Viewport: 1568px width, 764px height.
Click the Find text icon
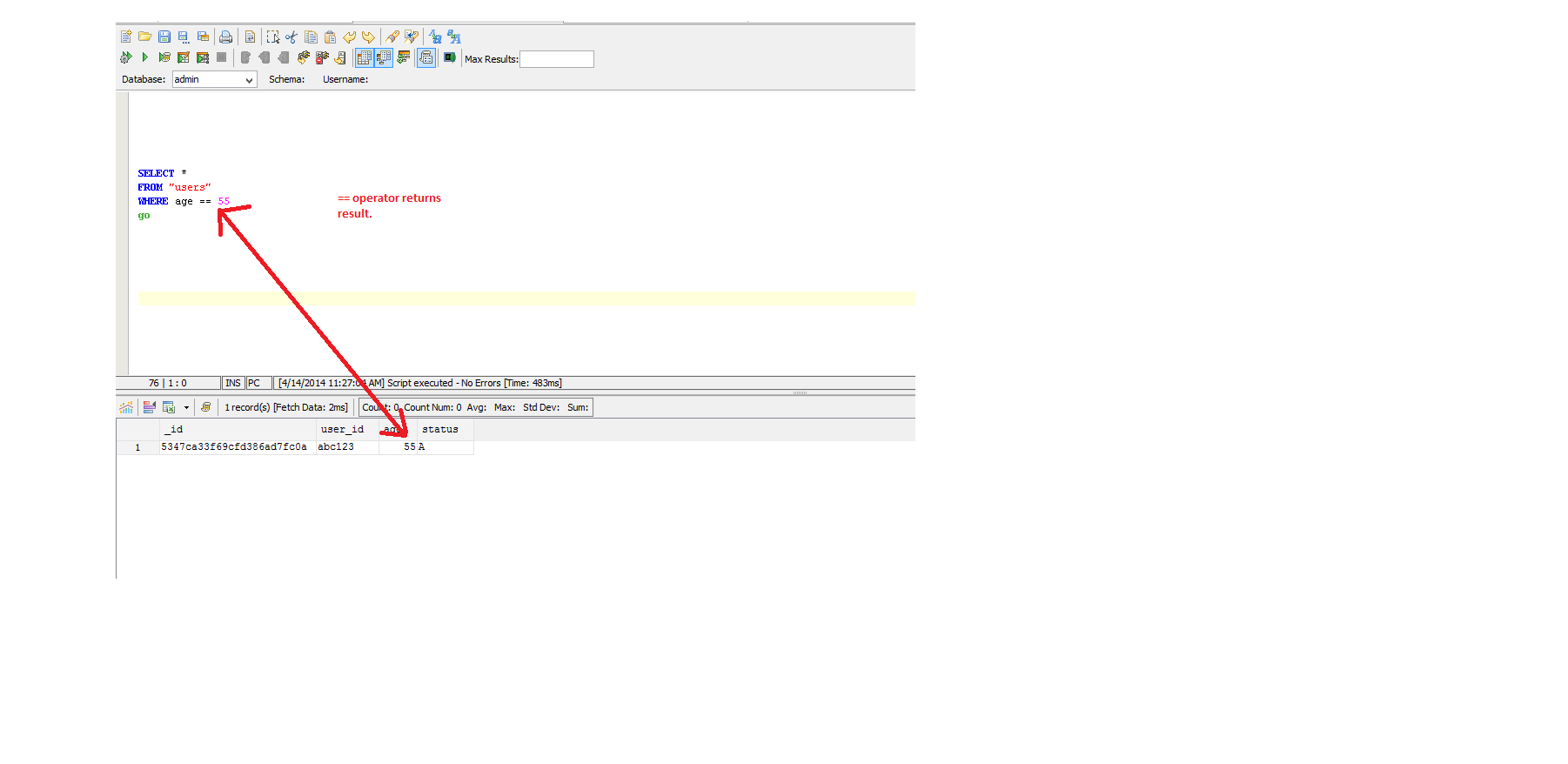click(x=435, y=37)
